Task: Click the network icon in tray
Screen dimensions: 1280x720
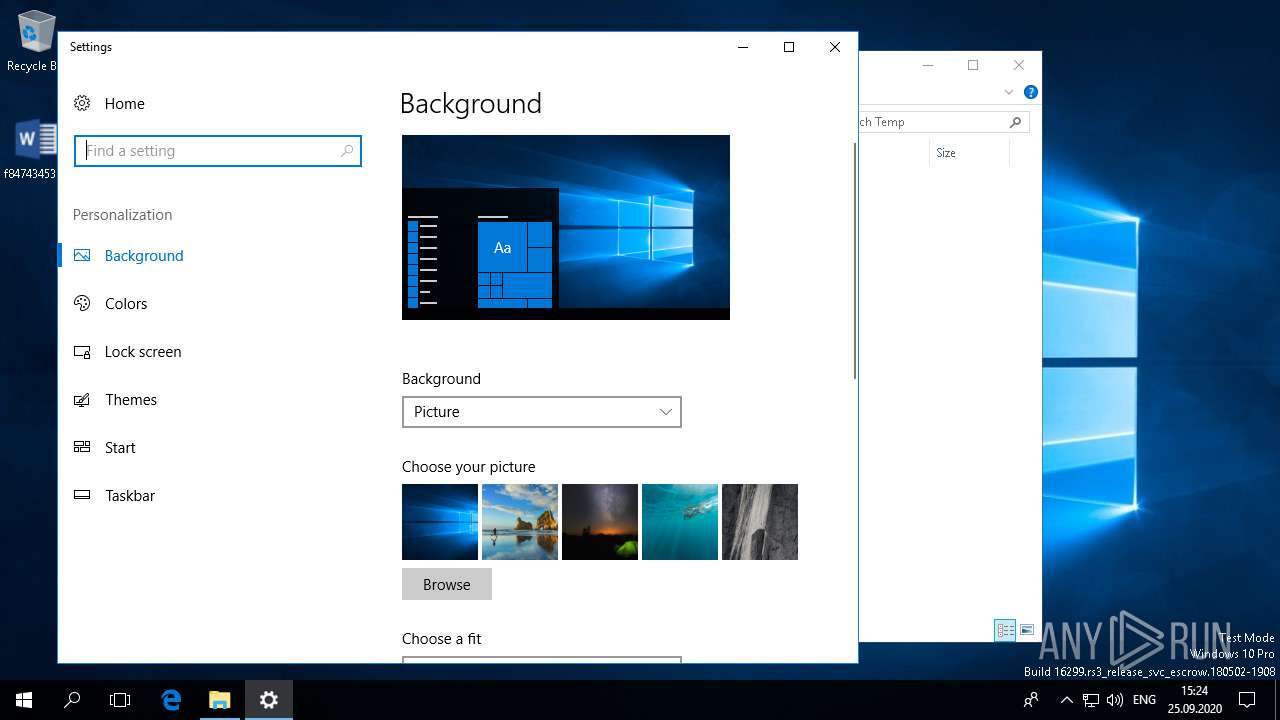Action: coord(1091,700)
